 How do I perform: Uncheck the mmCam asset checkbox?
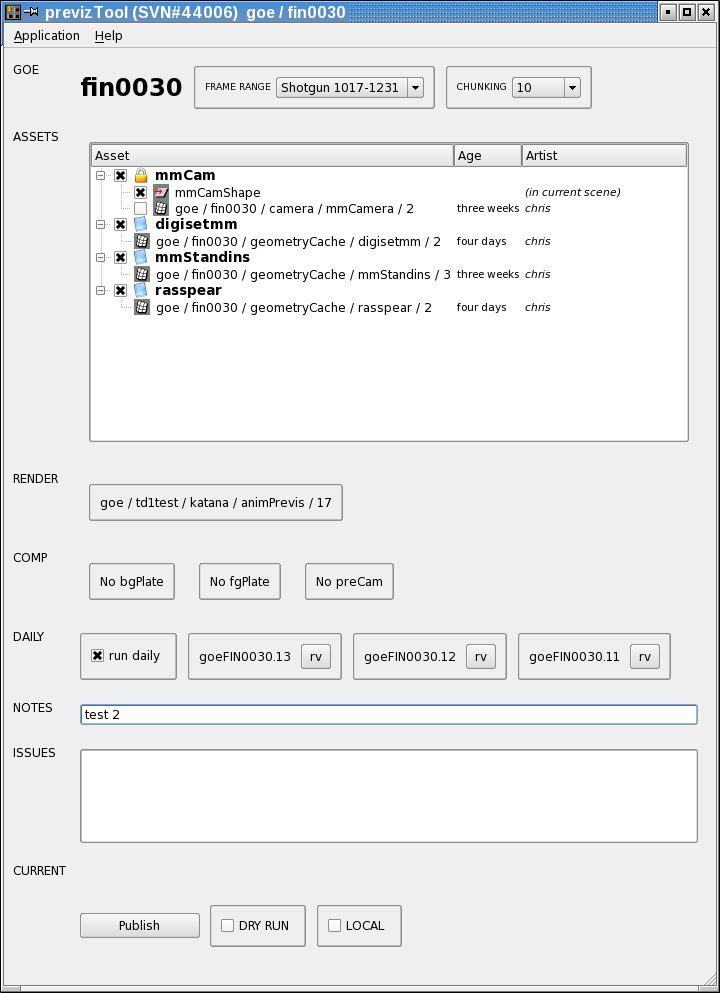(x=120, y=175)
